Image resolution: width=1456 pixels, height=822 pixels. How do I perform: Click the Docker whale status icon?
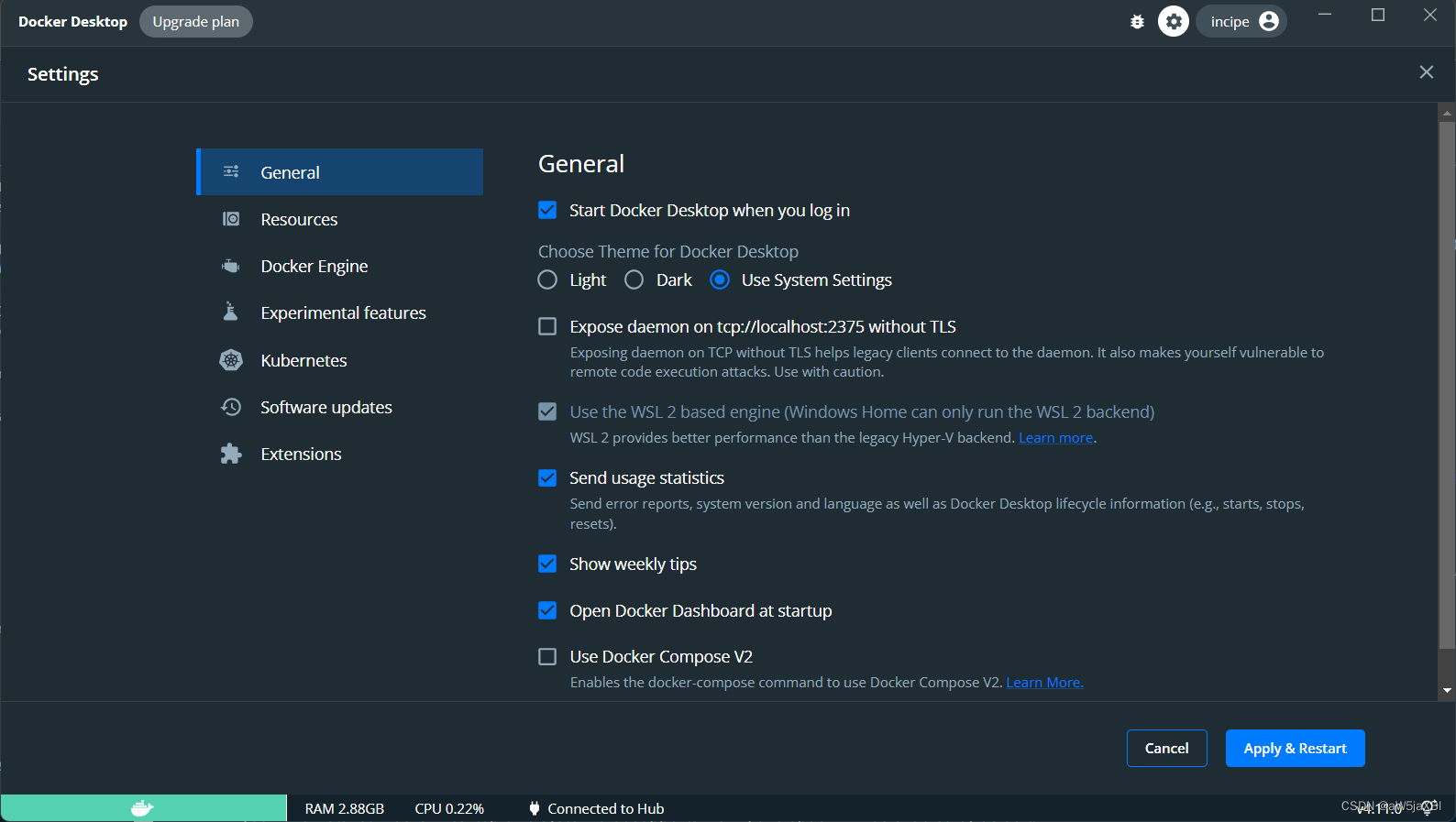142,808
